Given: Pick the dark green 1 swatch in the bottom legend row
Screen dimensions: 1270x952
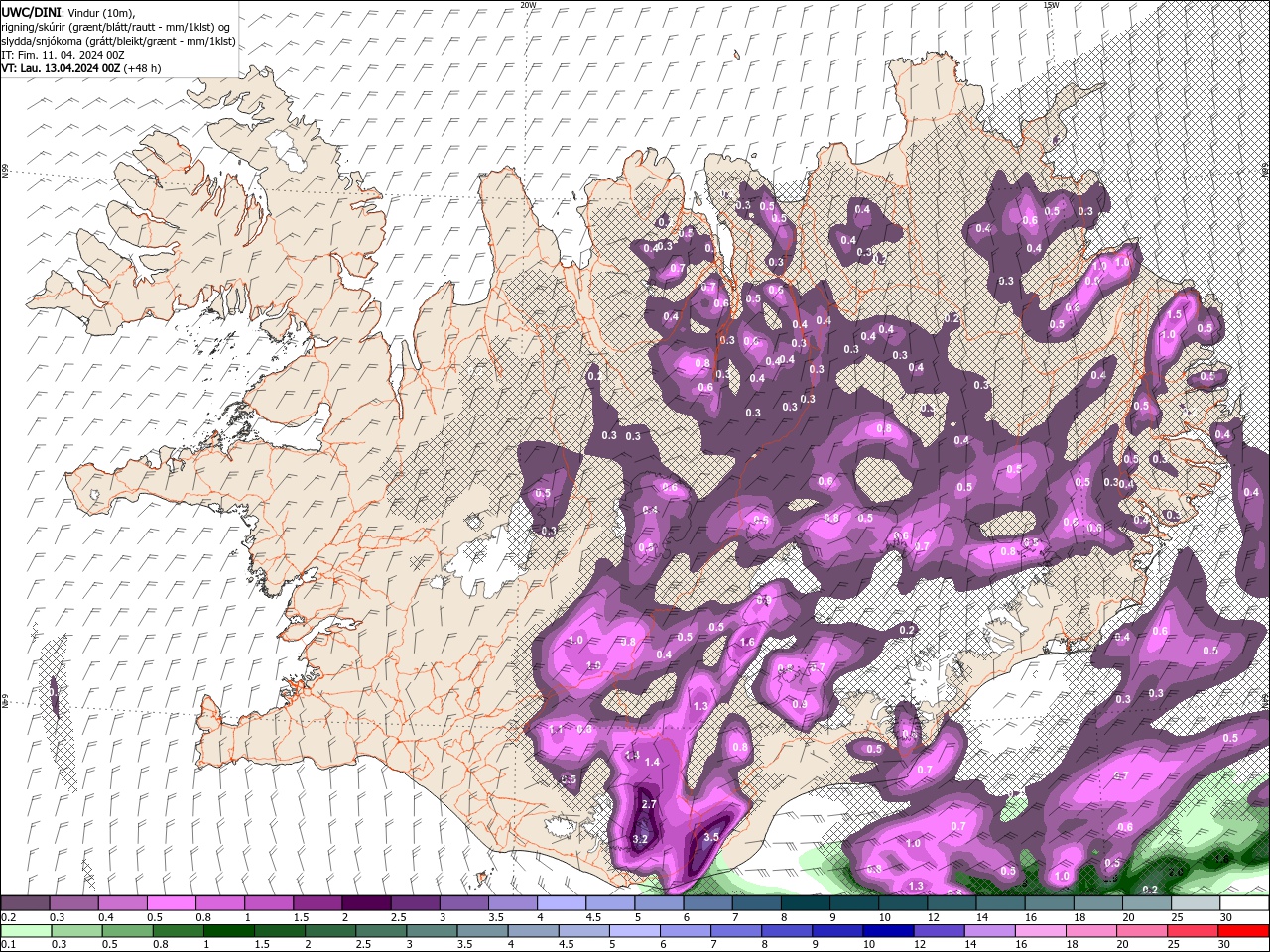Looking at the screenshot, I should click(228, 931).
